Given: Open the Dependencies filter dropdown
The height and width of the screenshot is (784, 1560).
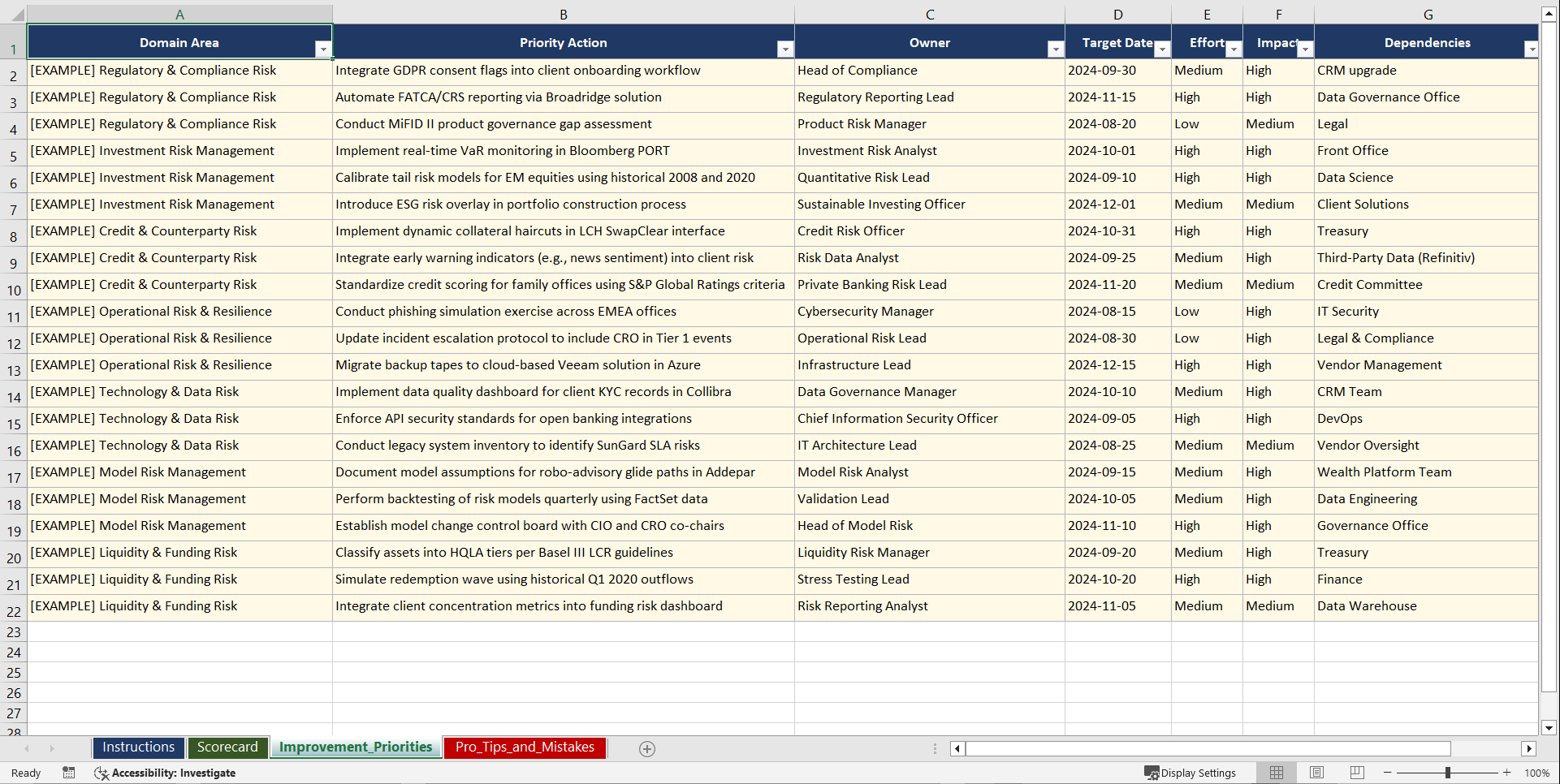Looking at the screenshot, I should pyautogui.click(x=1532, y=49).
